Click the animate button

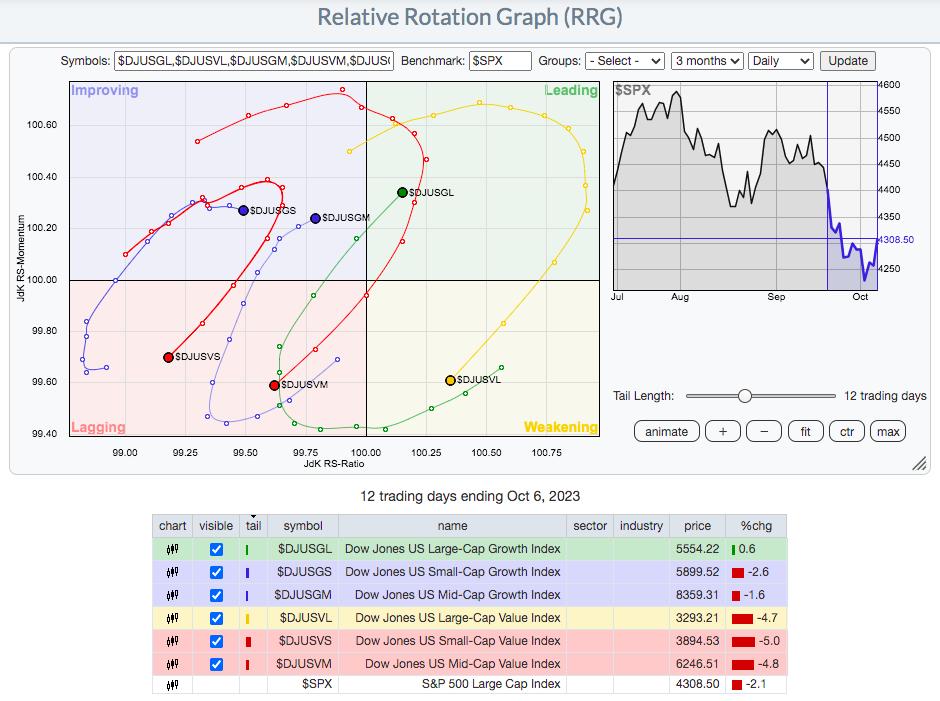(666, 431)
